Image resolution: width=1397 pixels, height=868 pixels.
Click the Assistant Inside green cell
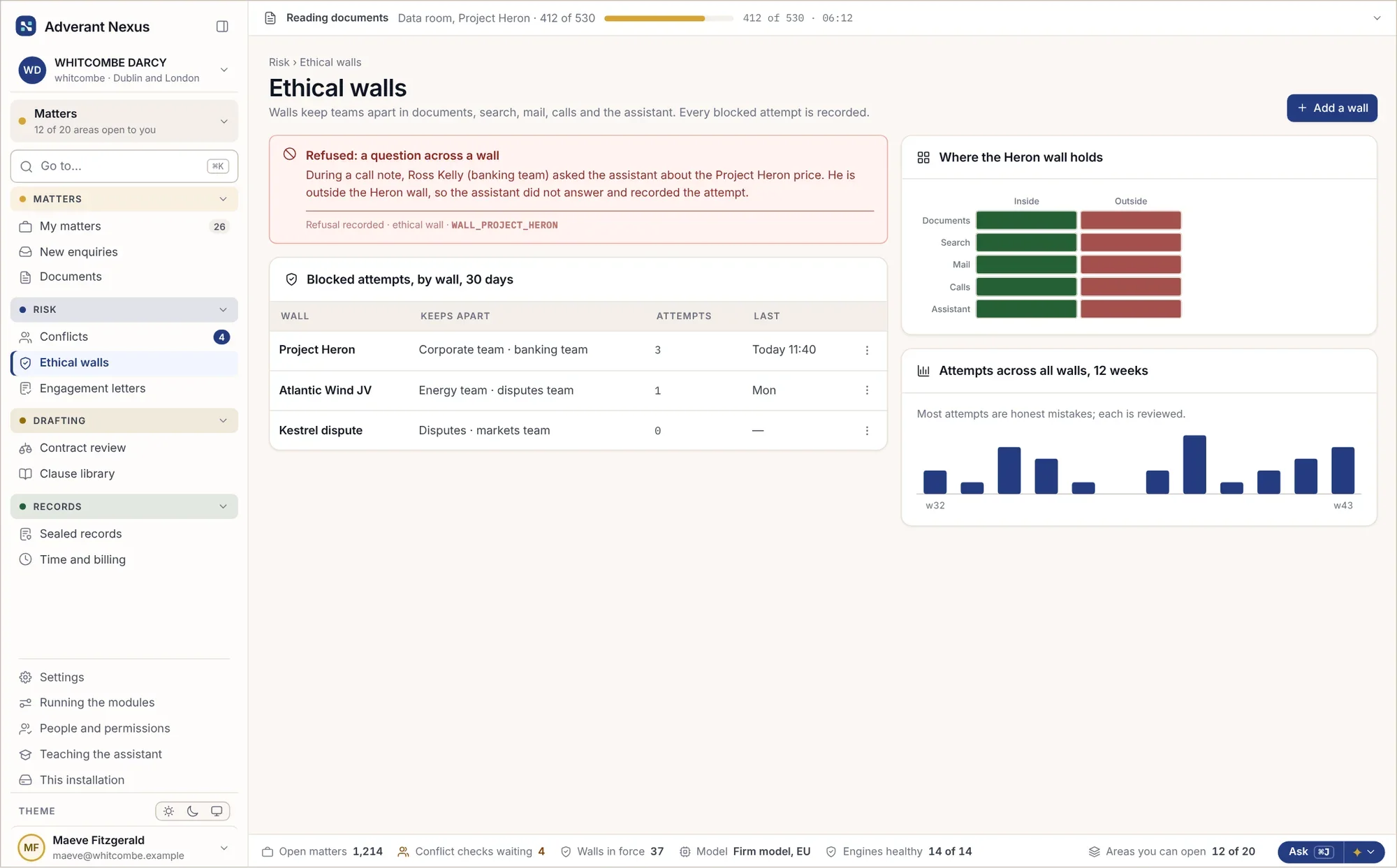click(x=1026, y=309)
